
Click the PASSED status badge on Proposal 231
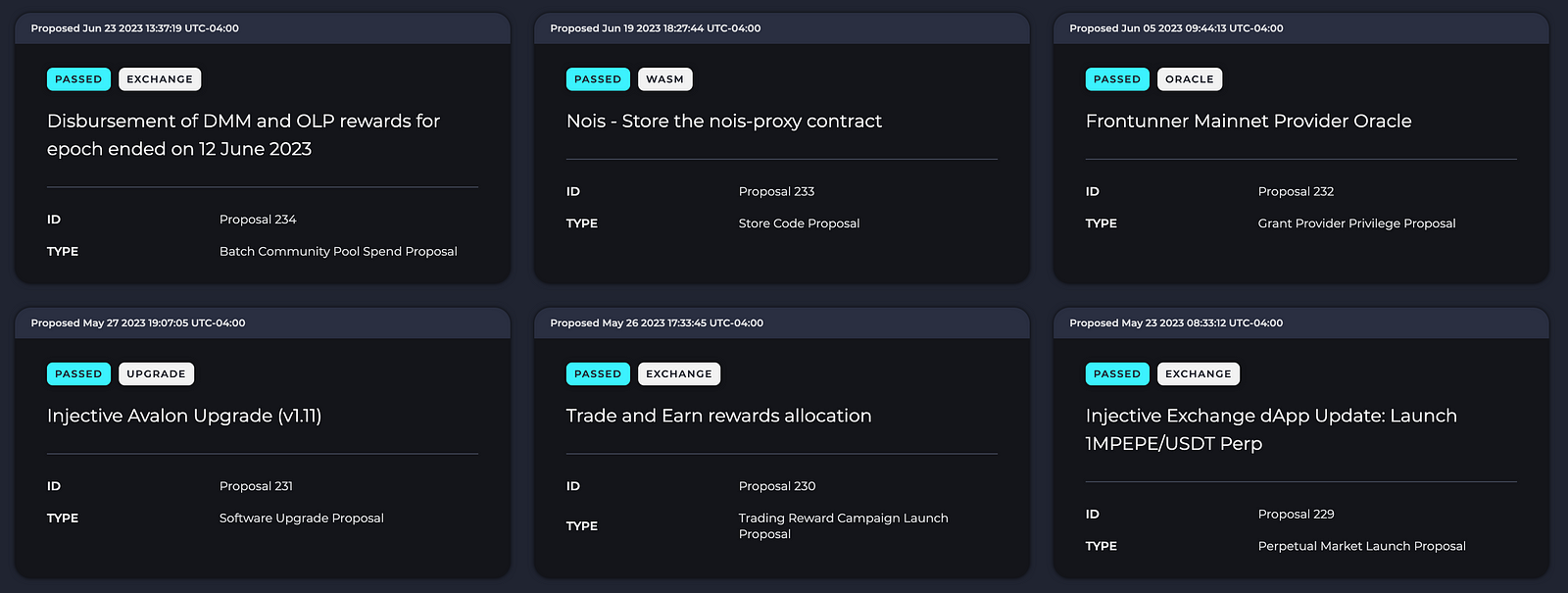pos(78,373)
